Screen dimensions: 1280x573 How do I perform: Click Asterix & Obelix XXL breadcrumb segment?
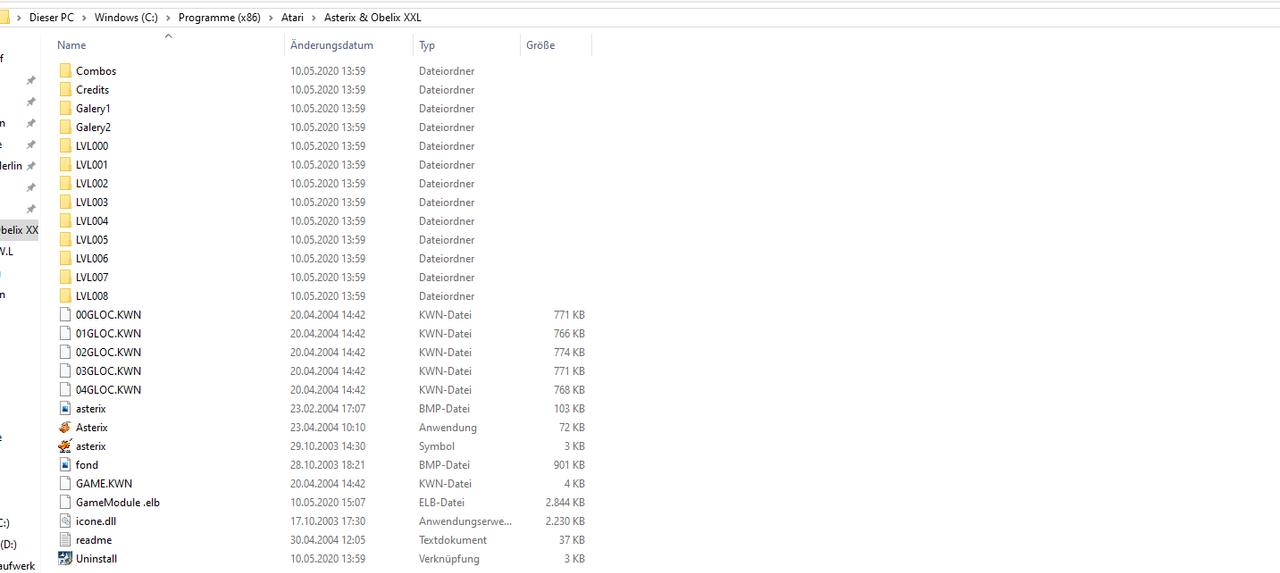[373, 17]
